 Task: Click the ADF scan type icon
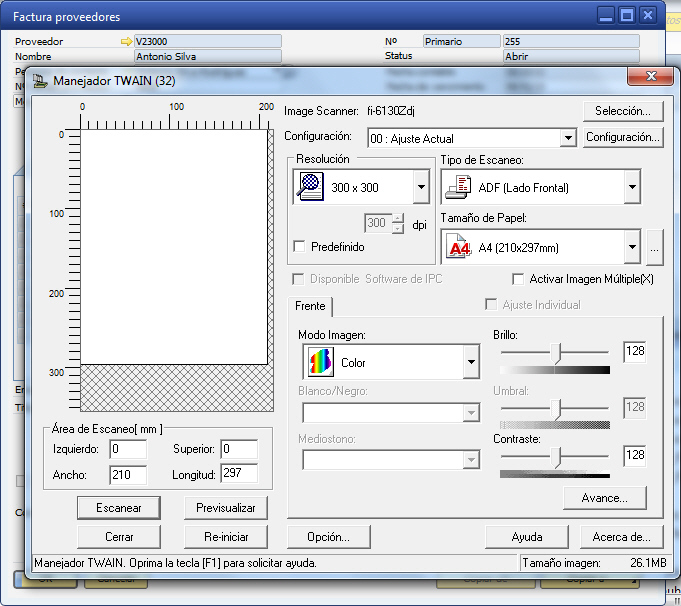[x=460, y=187]
